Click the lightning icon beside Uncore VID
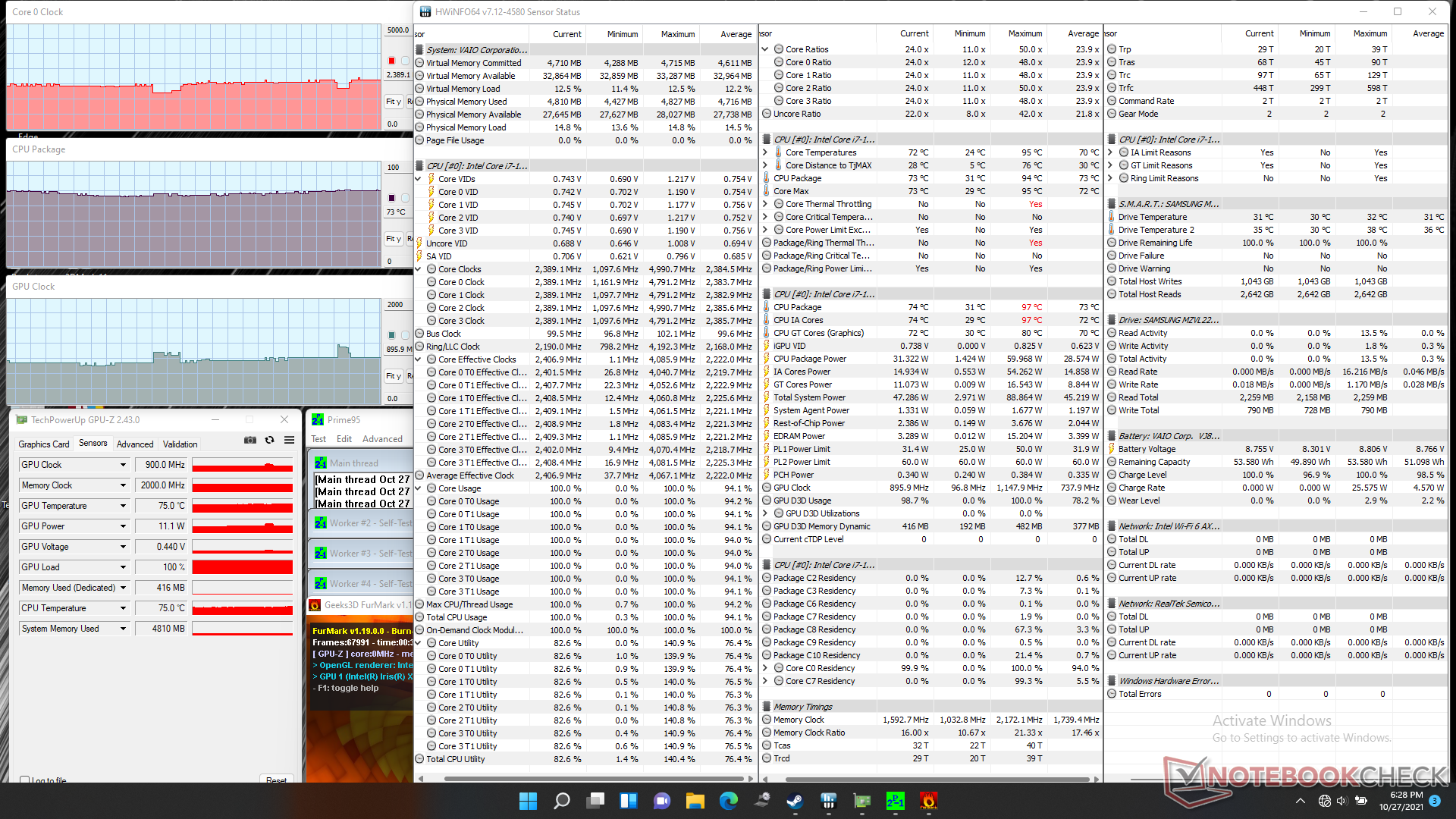 419,243
